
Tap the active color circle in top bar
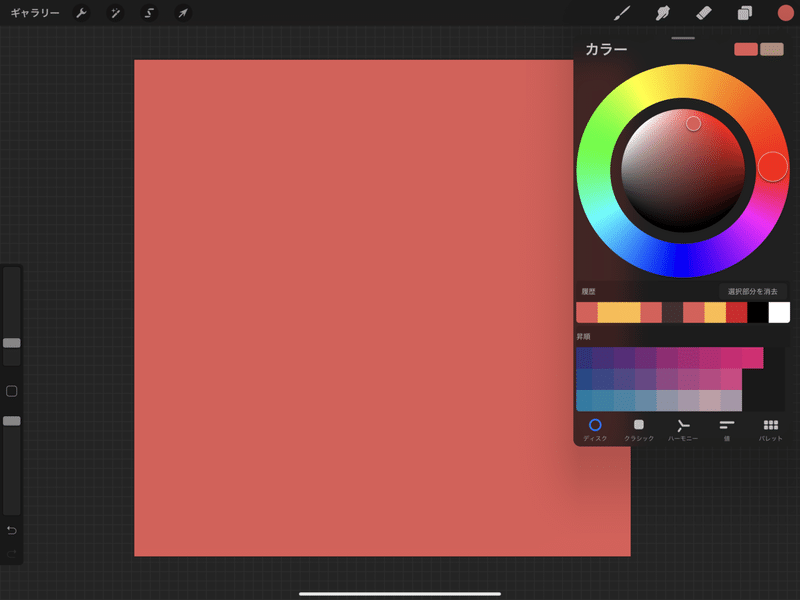click(785, 13)
